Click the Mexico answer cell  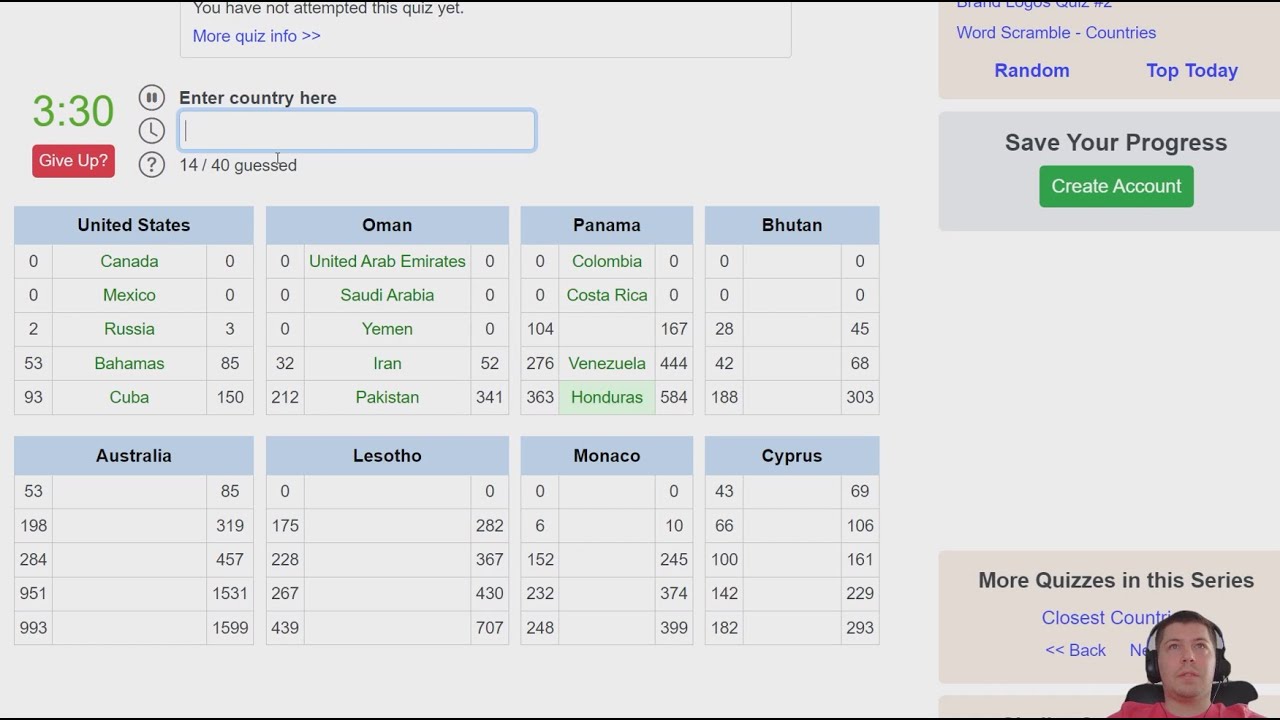point(129,295)
